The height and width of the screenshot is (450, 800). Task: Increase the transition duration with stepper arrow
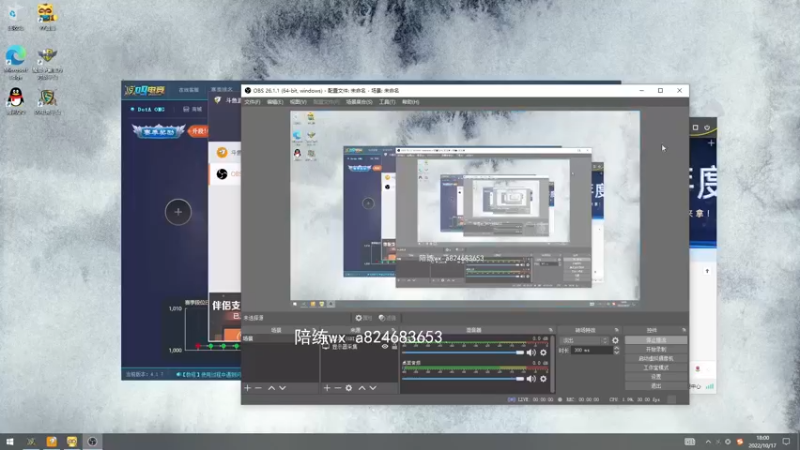pos(616,348)
